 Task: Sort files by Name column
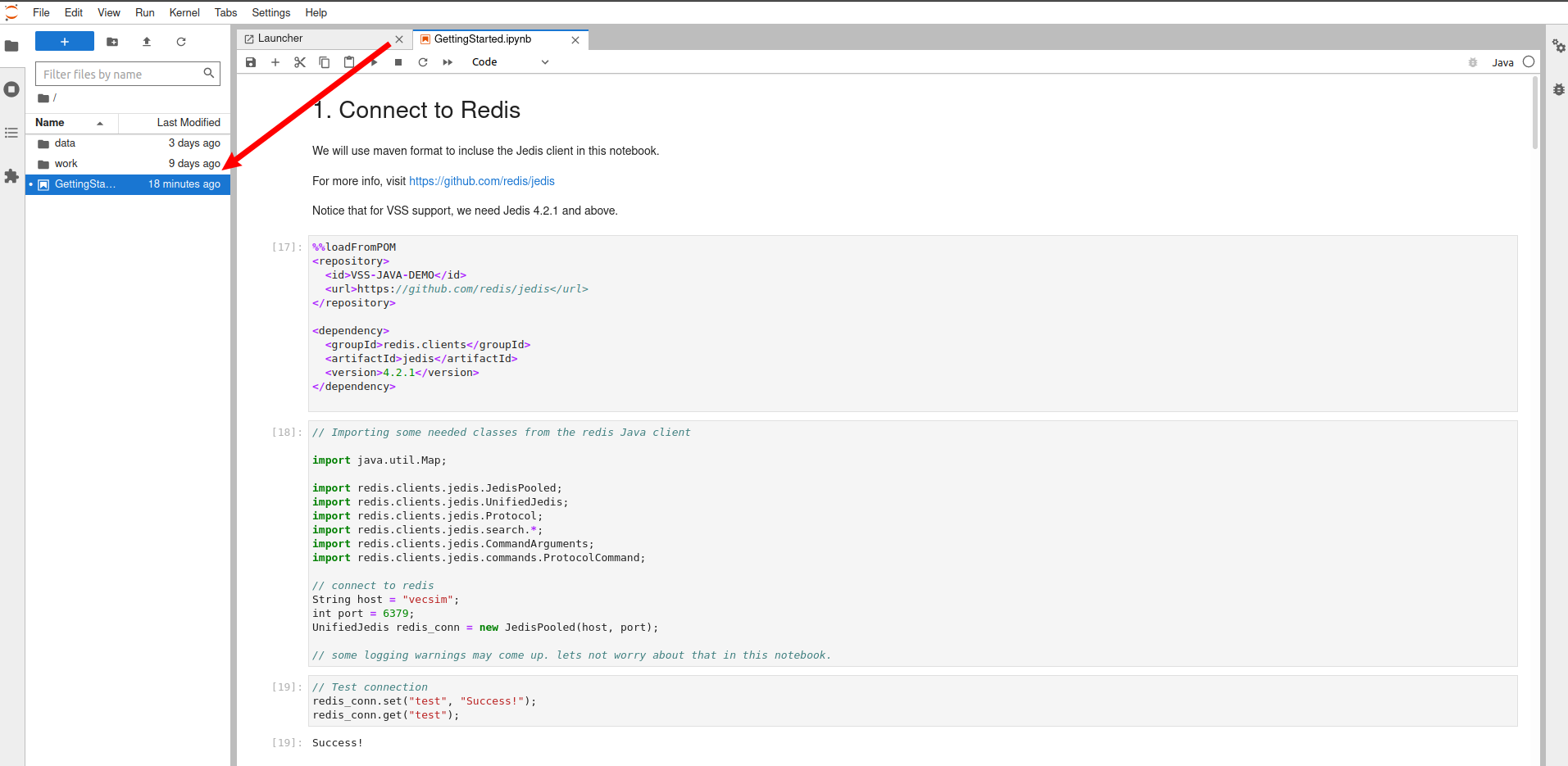tap(71, 123)
